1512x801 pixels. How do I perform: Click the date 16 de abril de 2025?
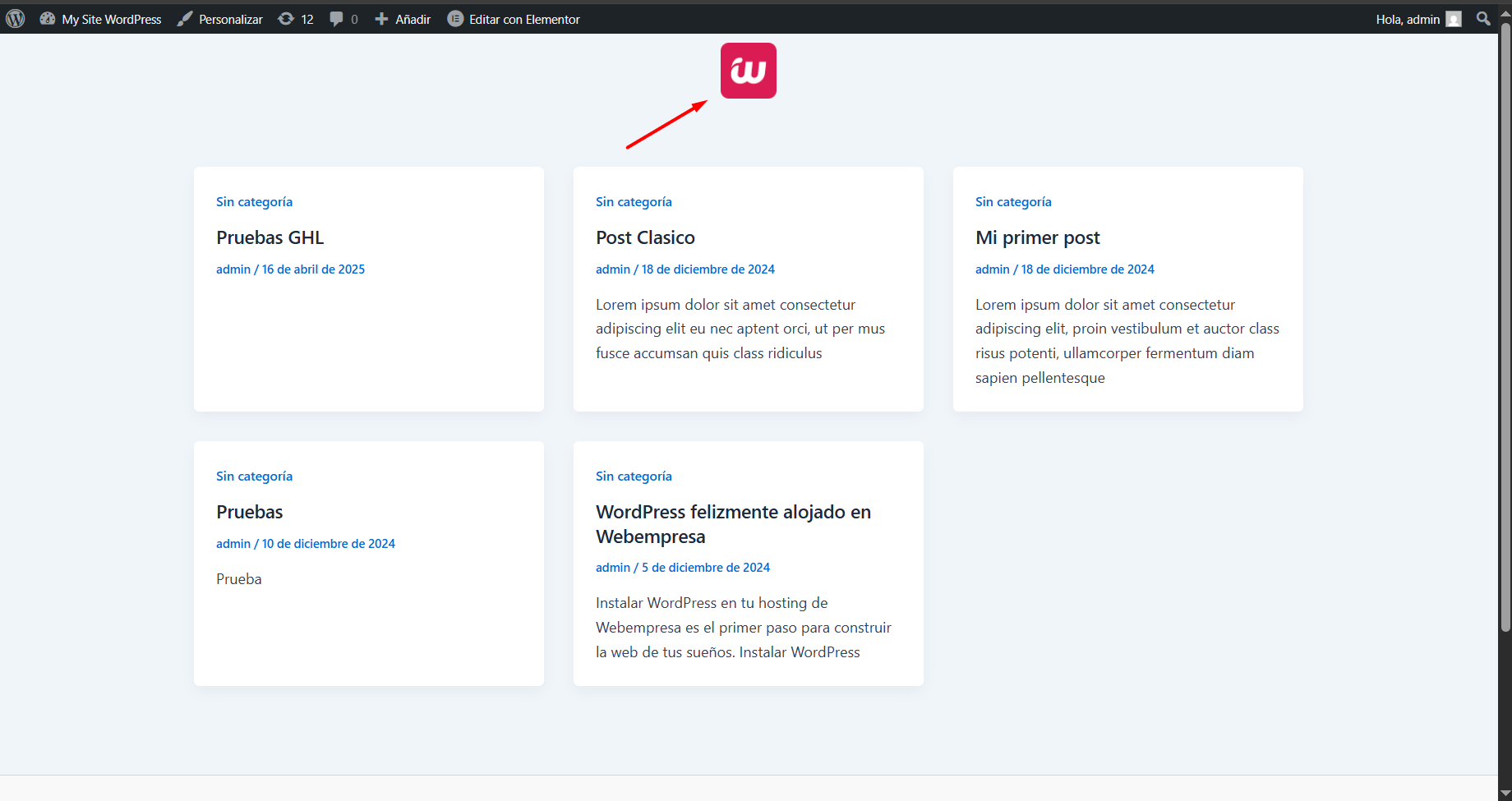click(x=313, y=269)
